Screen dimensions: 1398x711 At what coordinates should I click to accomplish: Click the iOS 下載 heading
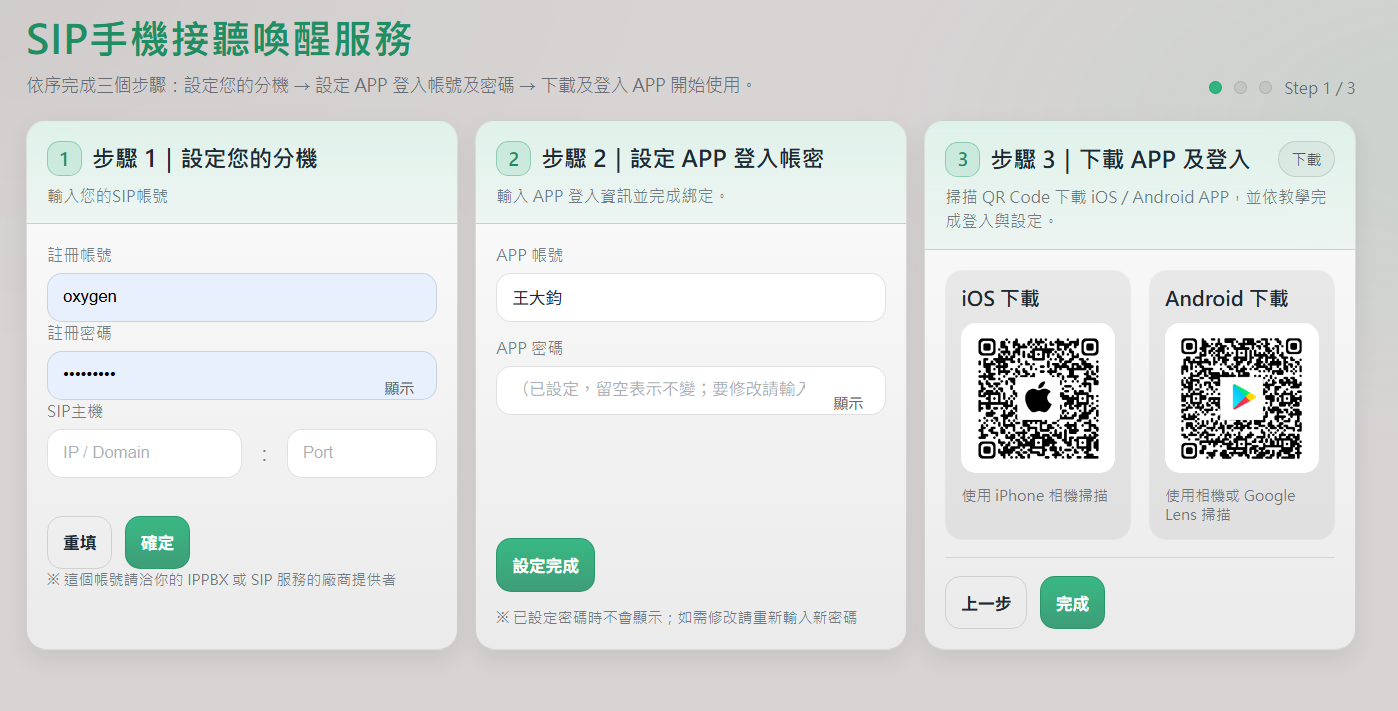click(1000, 298)
